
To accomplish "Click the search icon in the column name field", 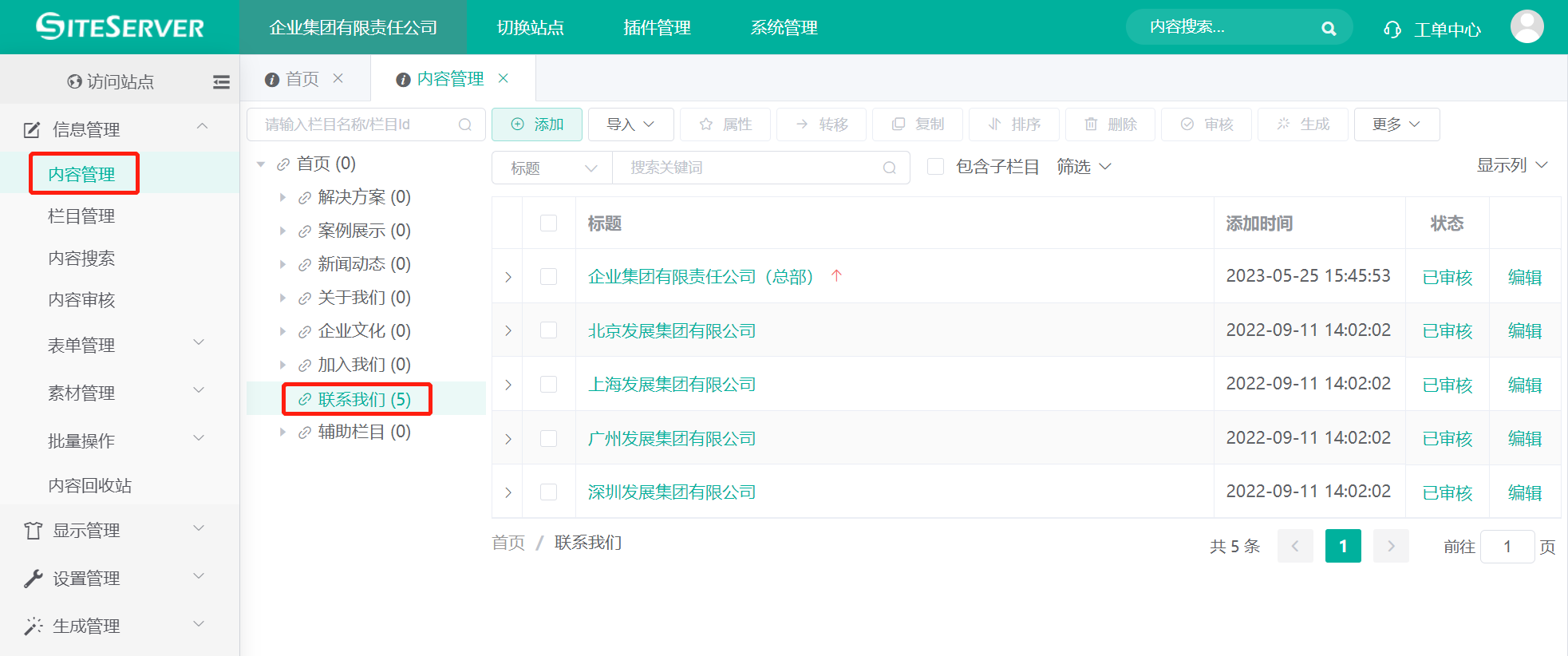I will click(x=465, y=124).
